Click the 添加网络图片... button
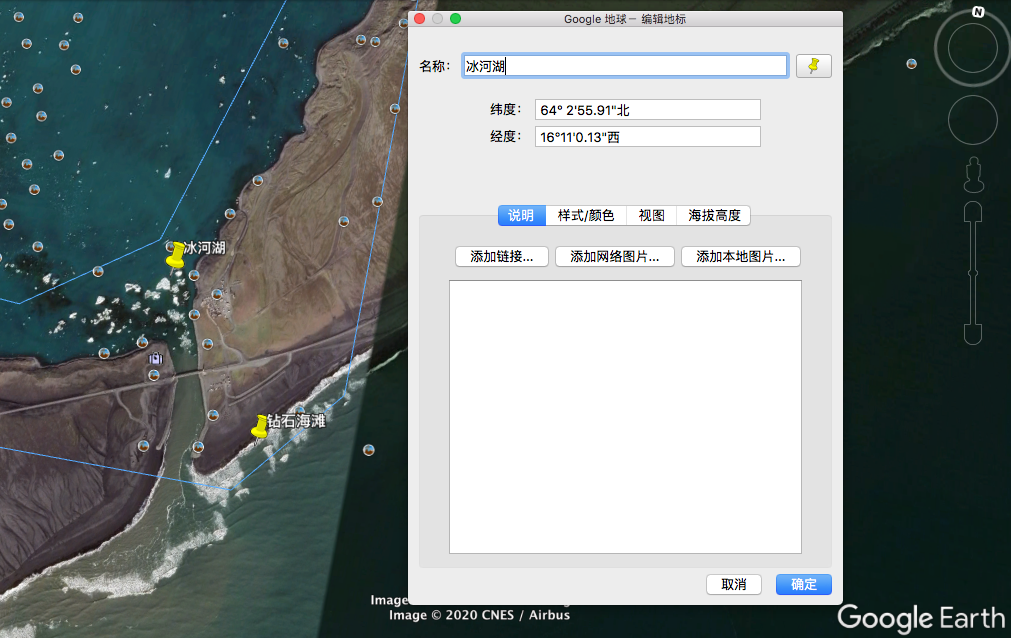The width and height of the screenshot is (1011, 638). [x=614, y=256]
